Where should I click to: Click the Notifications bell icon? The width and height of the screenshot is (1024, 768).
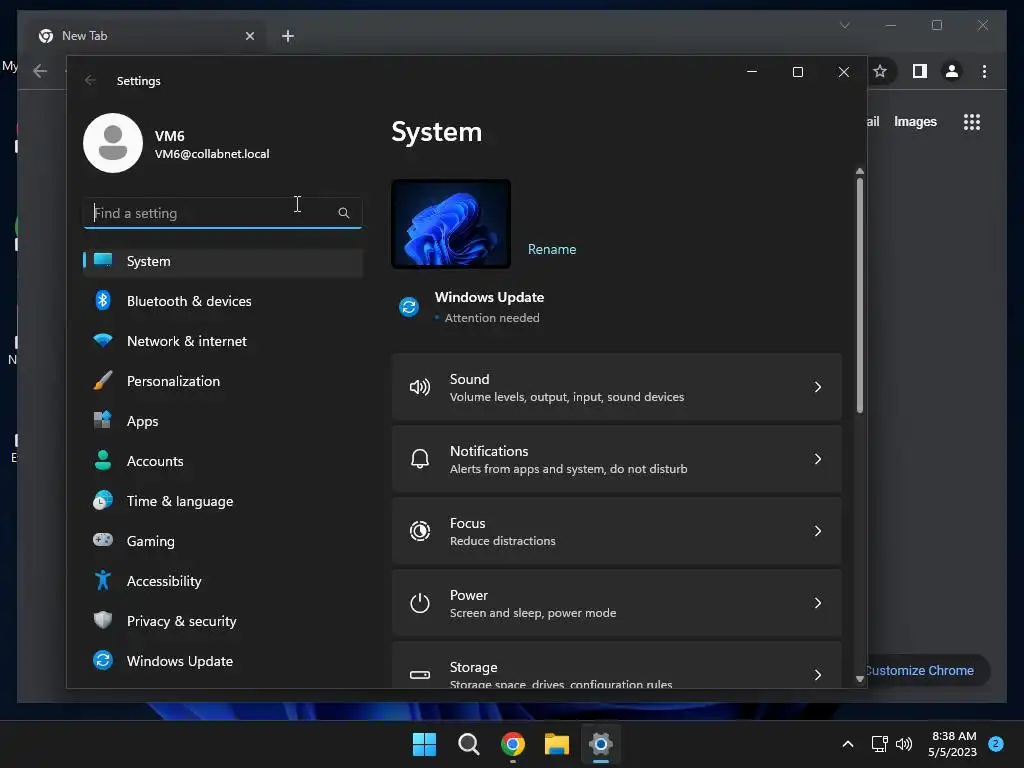(419, 459)
